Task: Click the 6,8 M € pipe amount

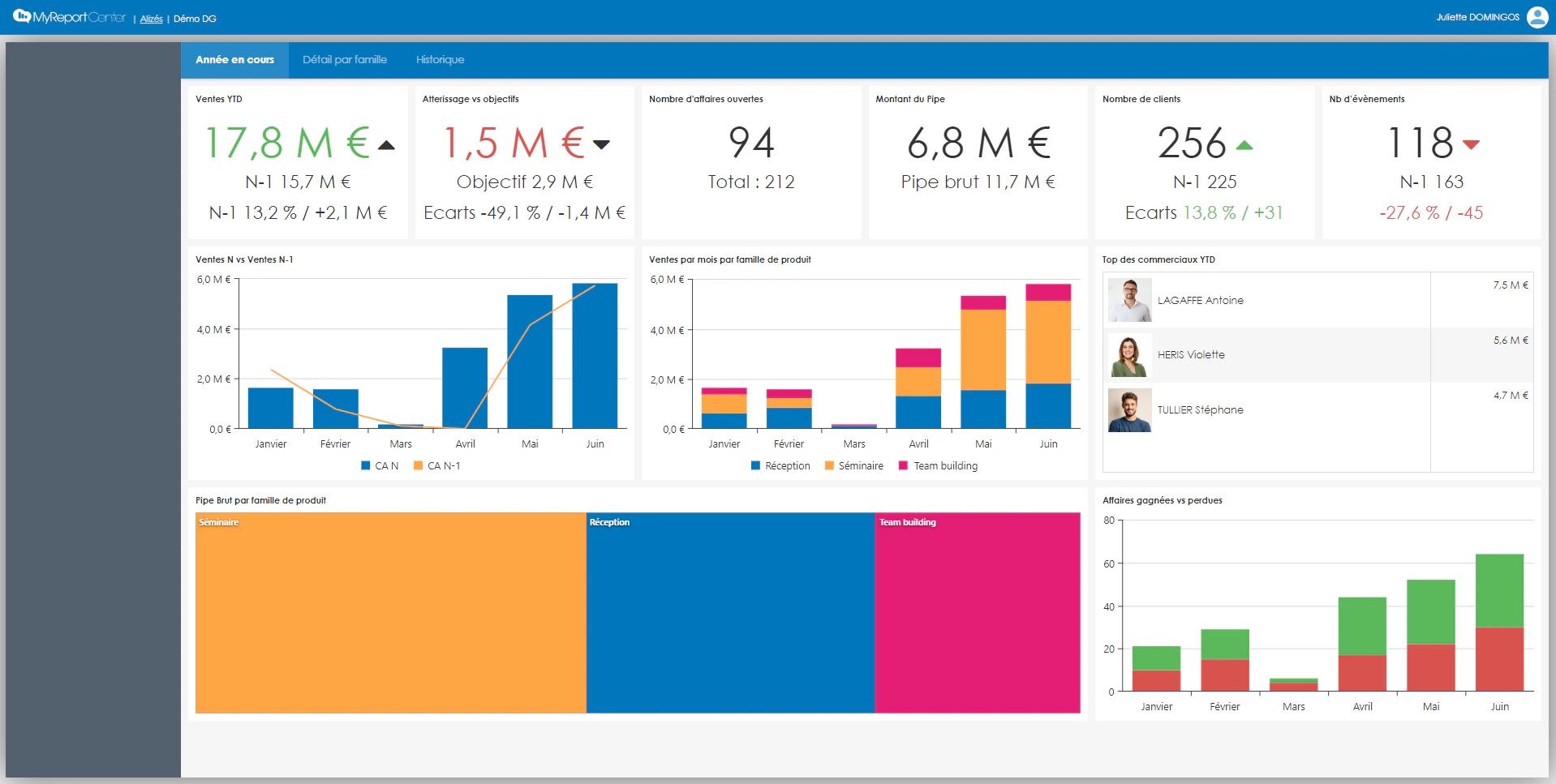Action: click(x=978, y=143)
